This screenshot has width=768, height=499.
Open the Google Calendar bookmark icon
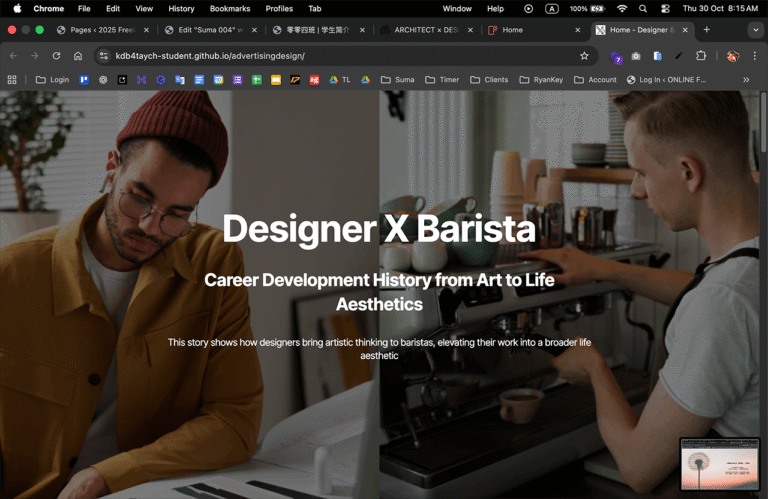coord(218,79)
